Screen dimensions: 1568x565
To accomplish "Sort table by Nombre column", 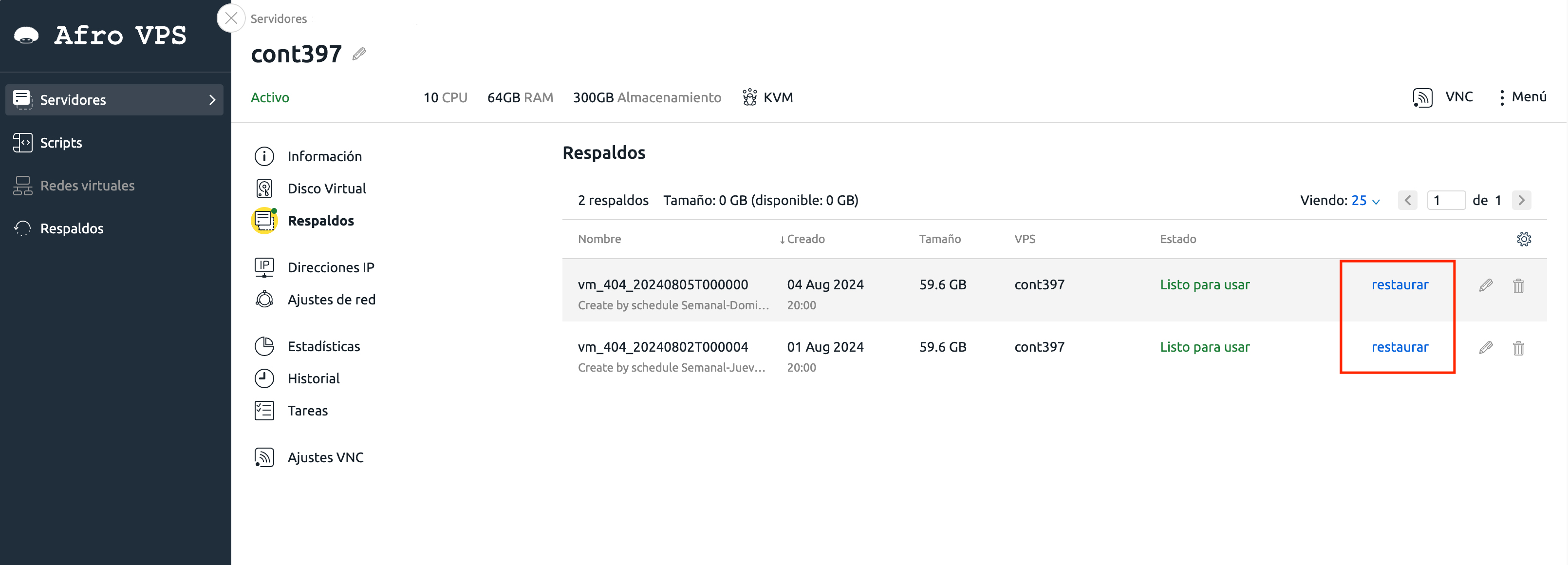I will (599, 239).
